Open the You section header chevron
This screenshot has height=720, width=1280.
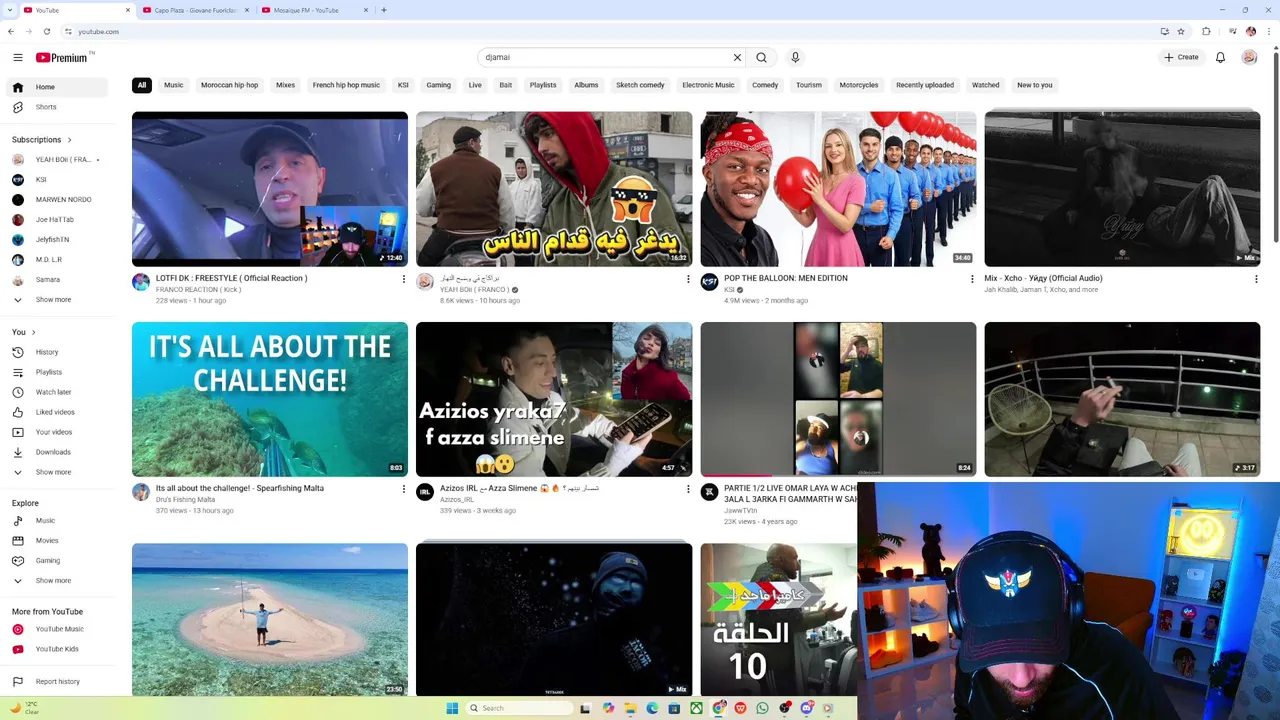point(33,332)
